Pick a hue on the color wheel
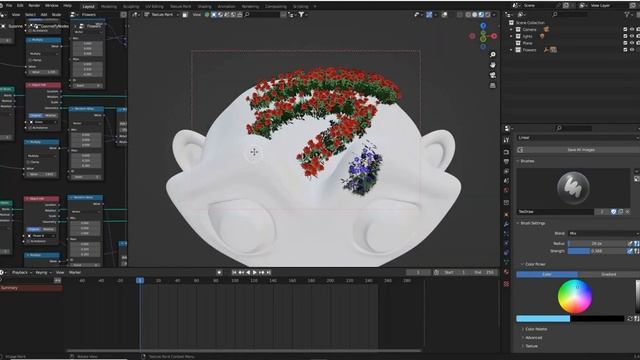The image size is (640, 360). coord(575,297)
